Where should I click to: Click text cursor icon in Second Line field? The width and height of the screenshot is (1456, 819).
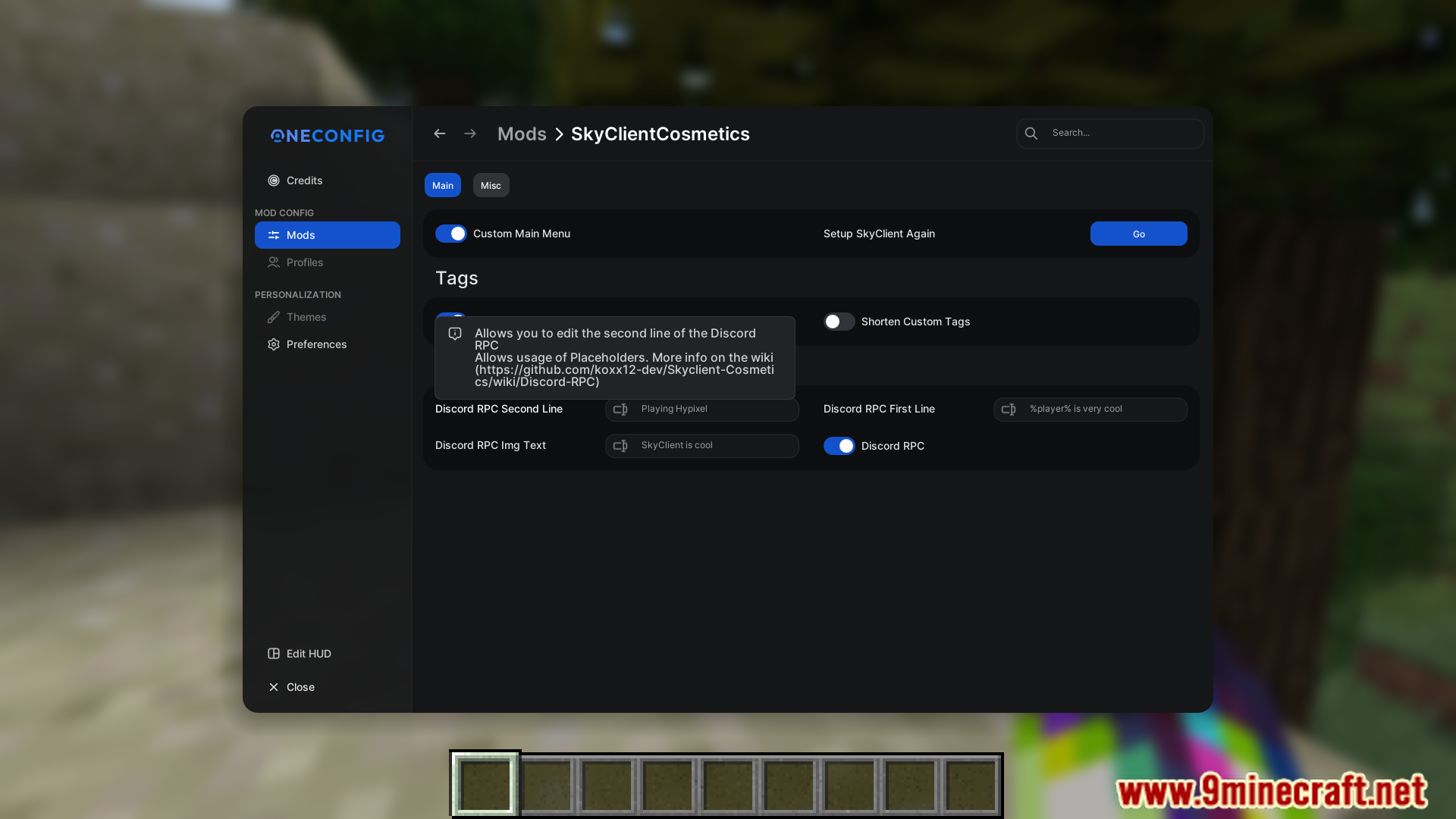click(x=620, y=409)
